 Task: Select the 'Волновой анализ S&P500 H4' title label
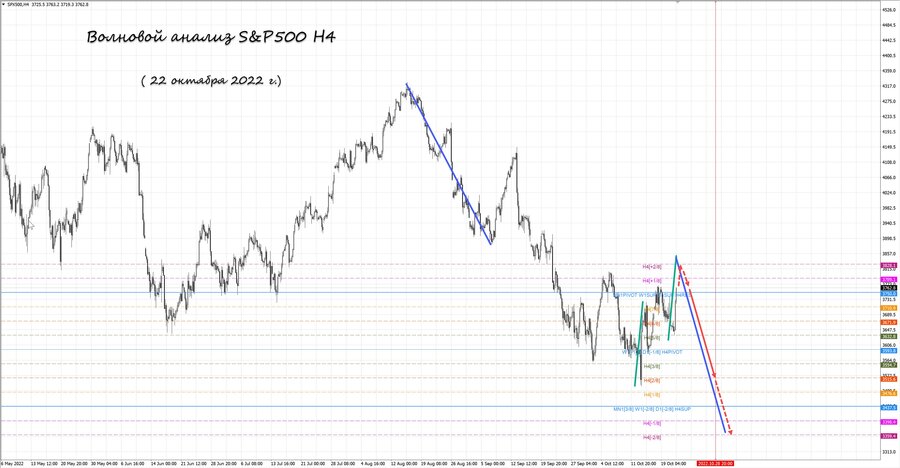point(211,37)
